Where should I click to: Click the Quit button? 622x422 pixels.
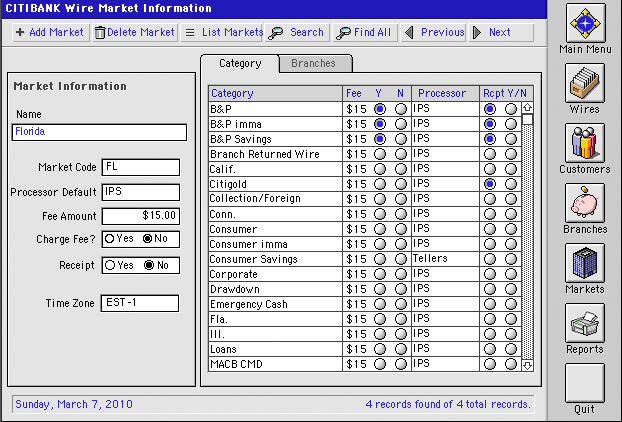click(x=585, y=383)
